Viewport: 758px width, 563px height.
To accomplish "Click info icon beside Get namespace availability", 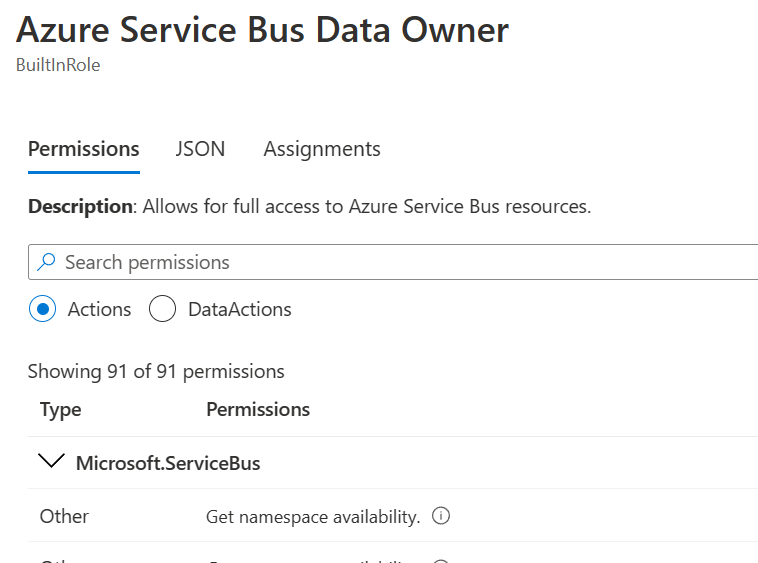I will point(440,516).
